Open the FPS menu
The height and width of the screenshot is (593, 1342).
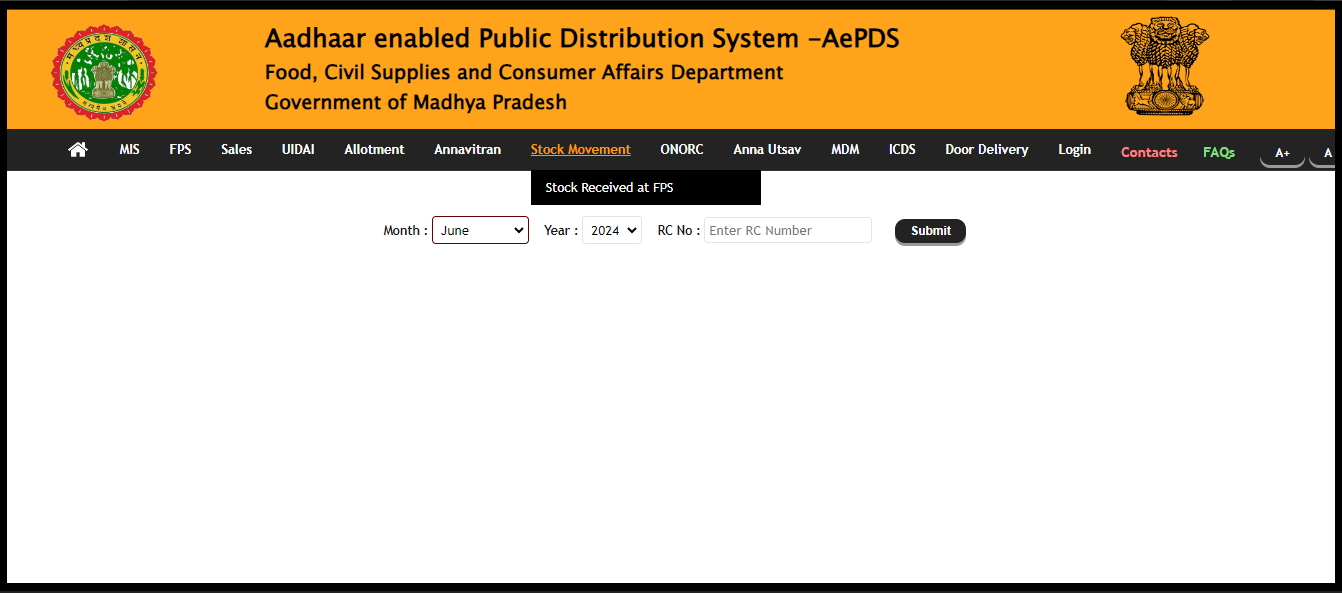point(180,149)
